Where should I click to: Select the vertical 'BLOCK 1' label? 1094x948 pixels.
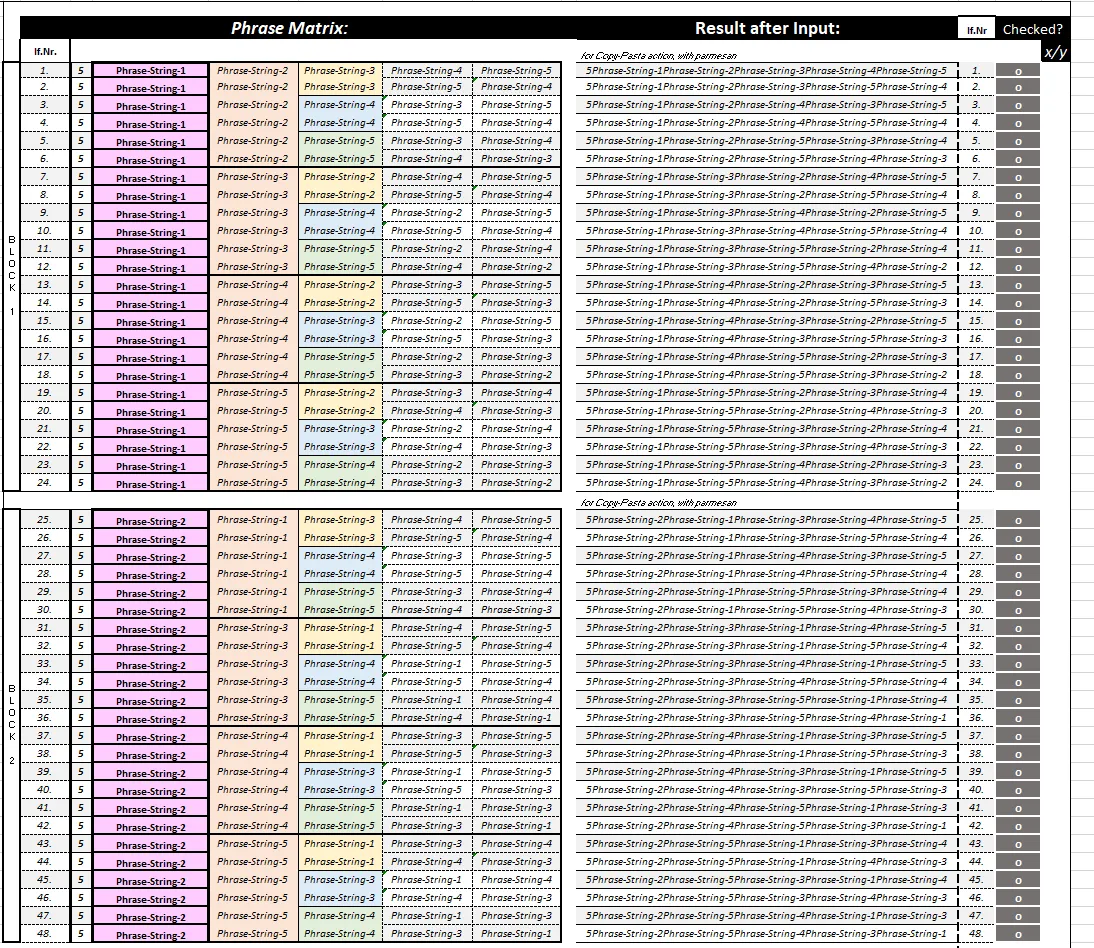pyautogui.click(x=12, y=276)
